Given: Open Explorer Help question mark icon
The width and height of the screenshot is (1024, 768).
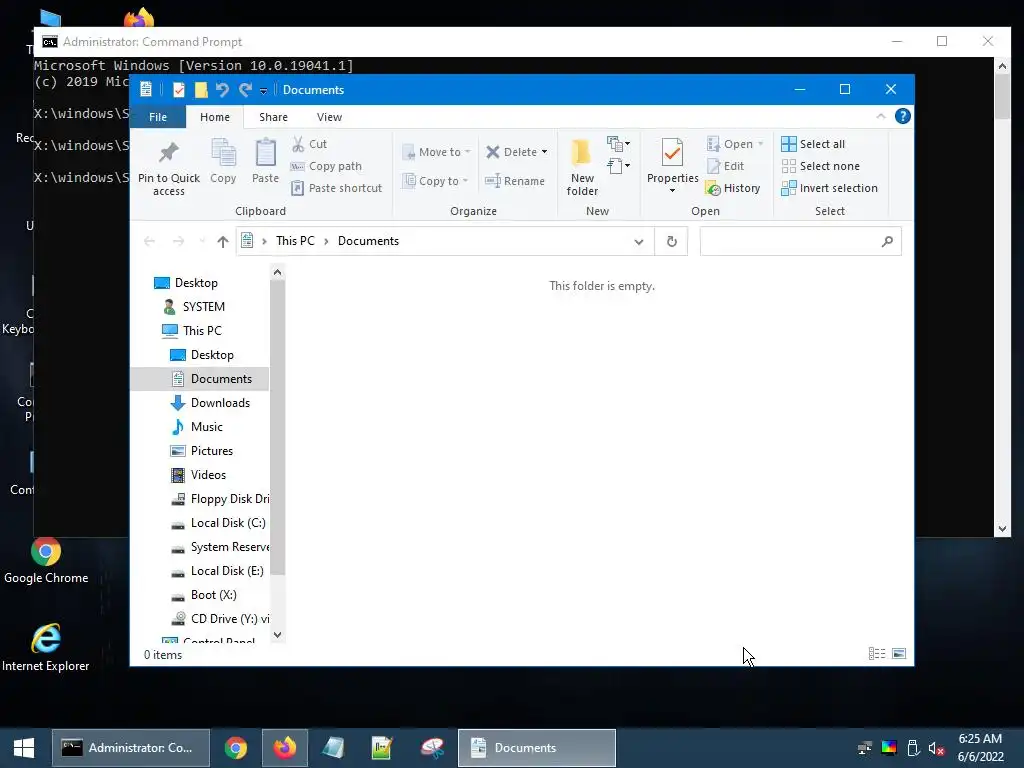Looking at the screenshot, I should point(903,116).
